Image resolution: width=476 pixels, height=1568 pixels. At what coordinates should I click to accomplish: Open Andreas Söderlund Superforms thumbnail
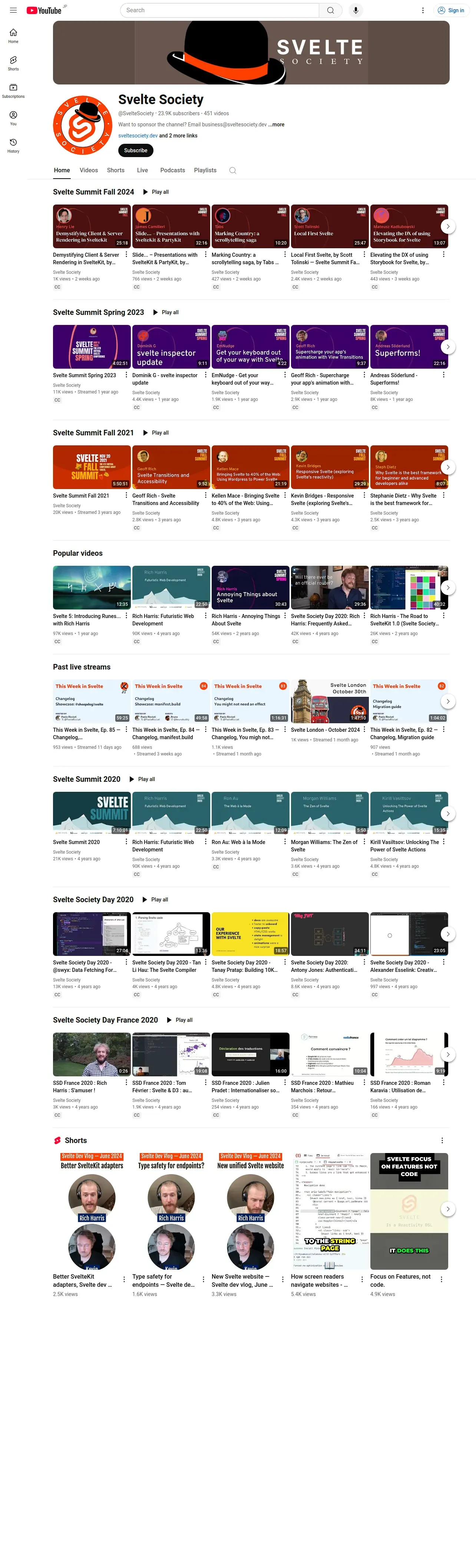(x=409, y=347)
